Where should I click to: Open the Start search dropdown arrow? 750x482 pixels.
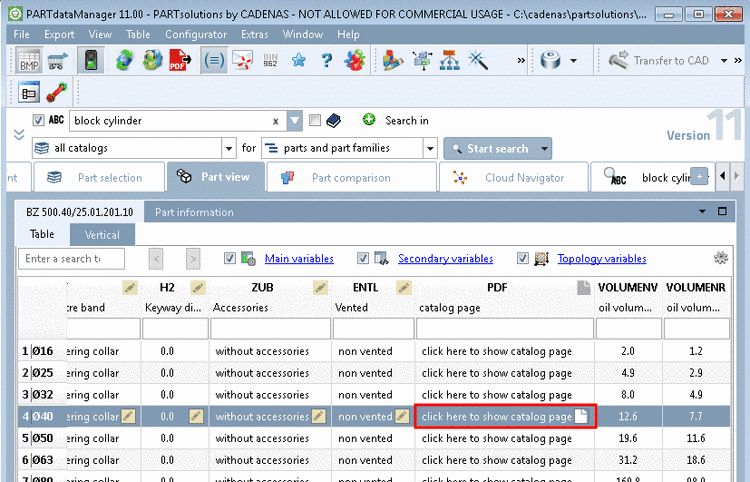click(x=544, y=149)
